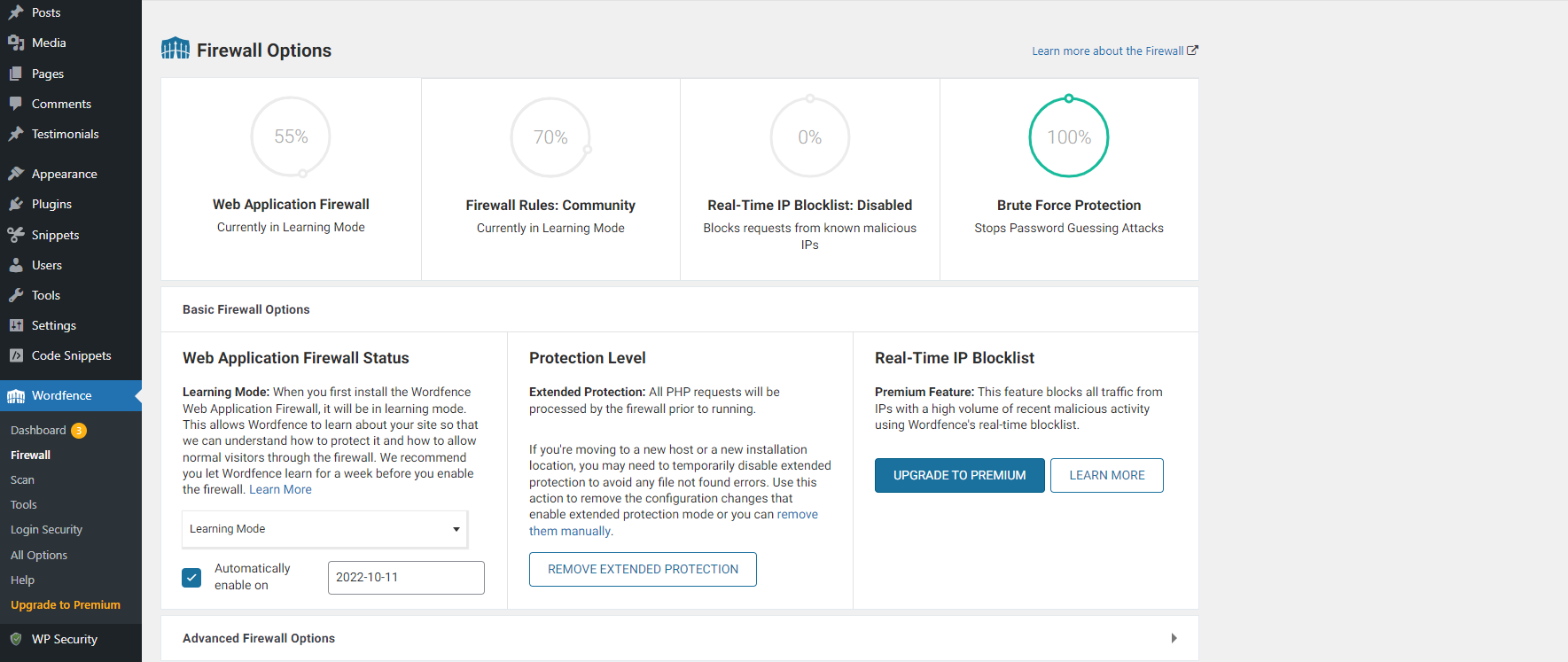Screen dimensions: 1568x662
Task: Click the Comments bubble icon
Action: coord(16,104)
